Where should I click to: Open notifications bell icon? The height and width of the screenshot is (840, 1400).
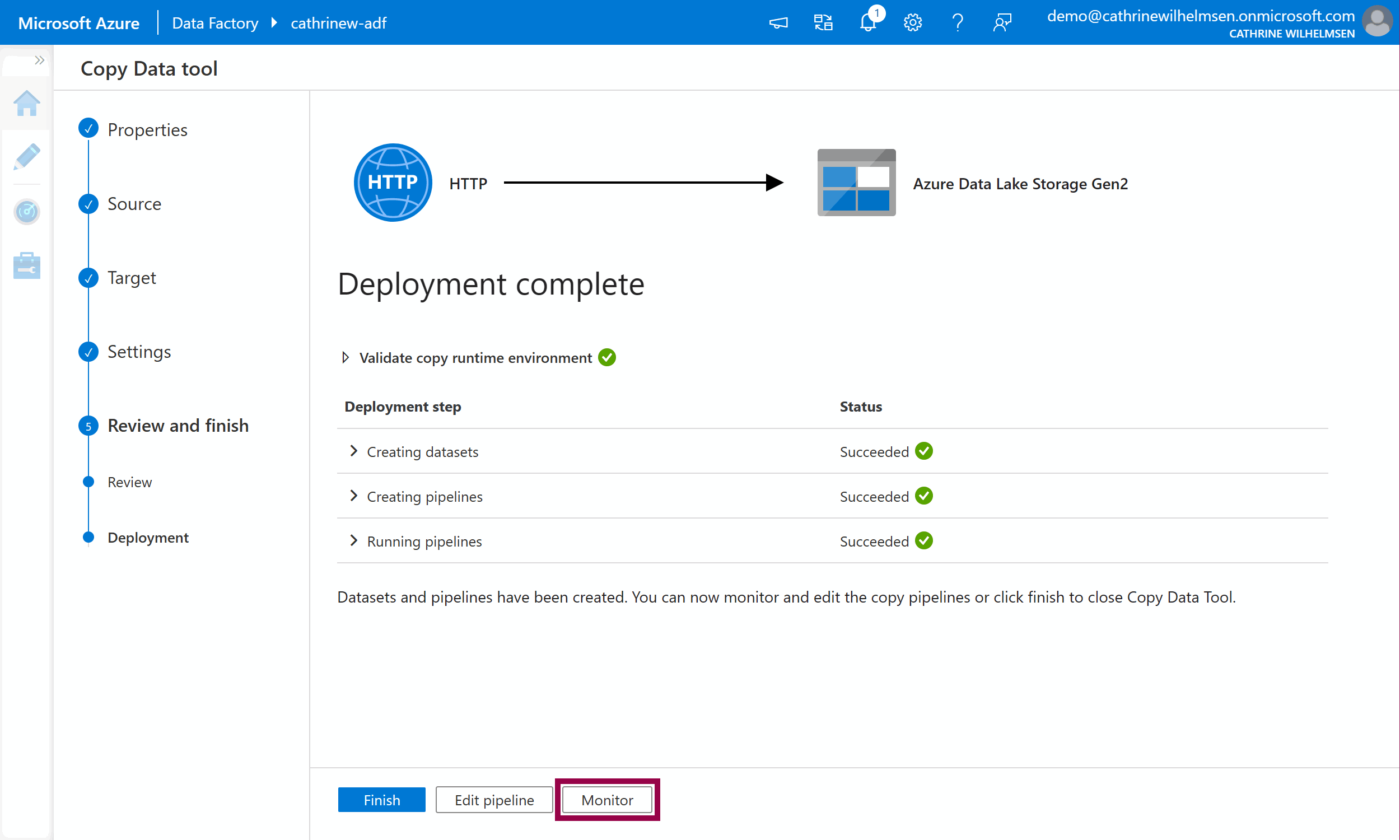click(x=867, y=22)
